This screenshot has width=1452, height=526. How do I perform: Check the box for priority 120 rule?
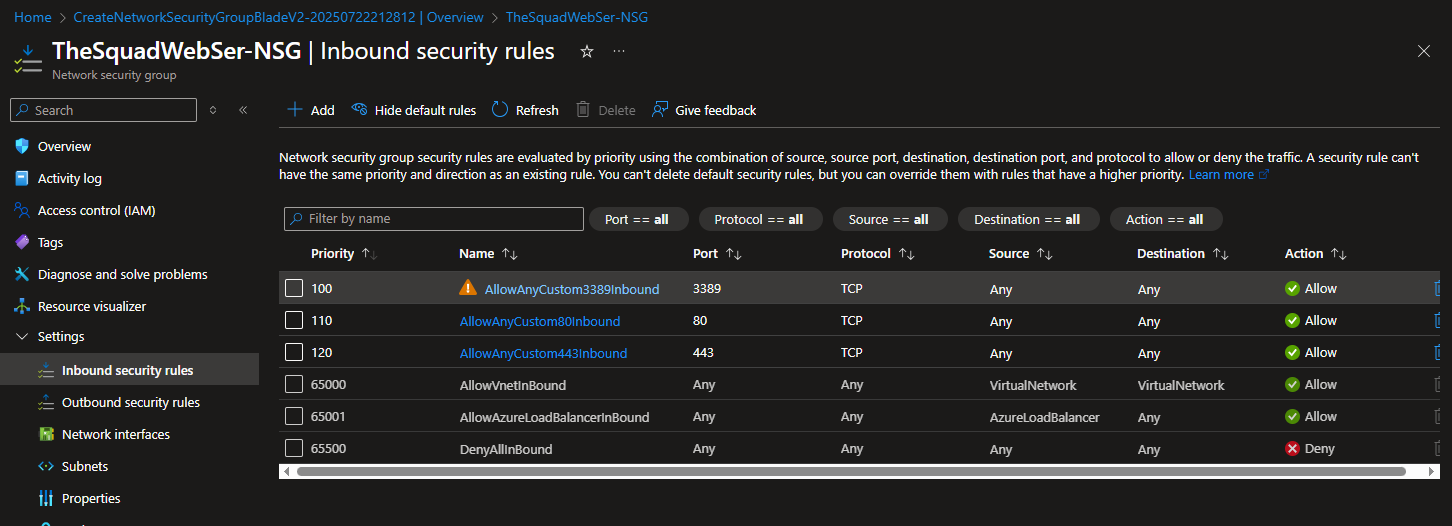(x=294, y=352)
